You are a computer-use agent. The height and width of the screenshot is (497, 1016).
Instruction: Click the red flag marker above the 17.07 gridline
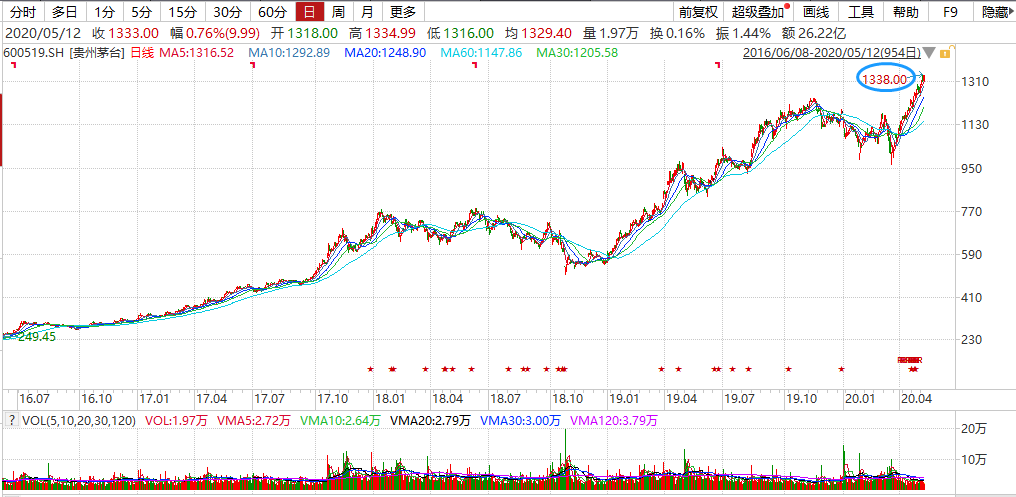click(253, 66)
